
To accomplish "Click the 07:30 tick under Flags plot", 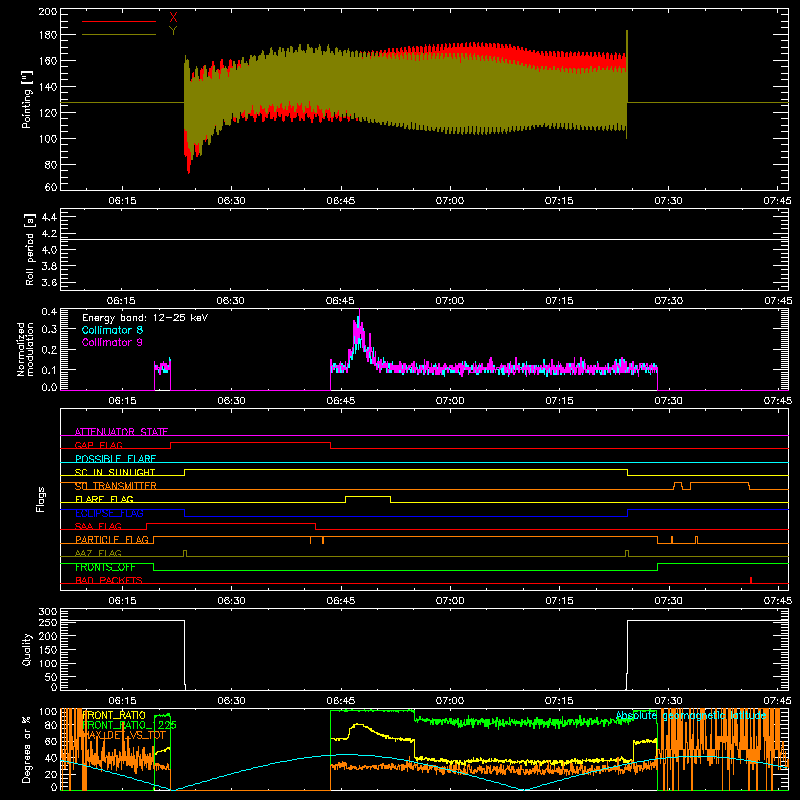I will (x=668, y=601).
